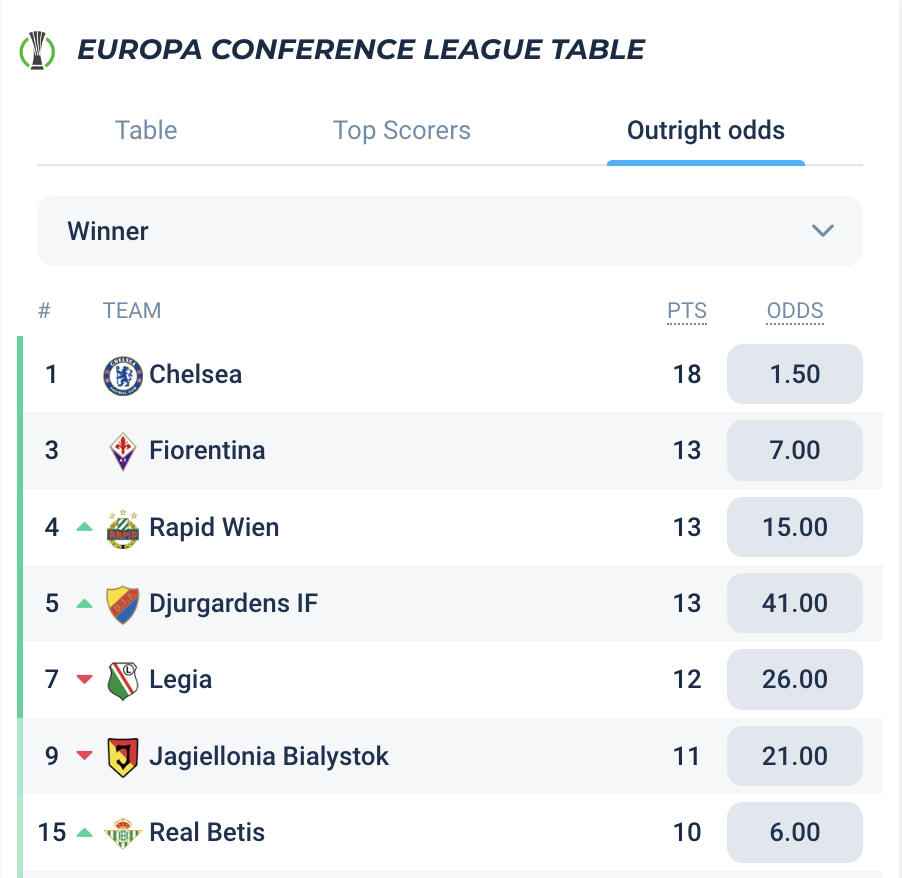Click the dropdown chevron arrow
902x878 pixels.
click(x=823, y=231)
